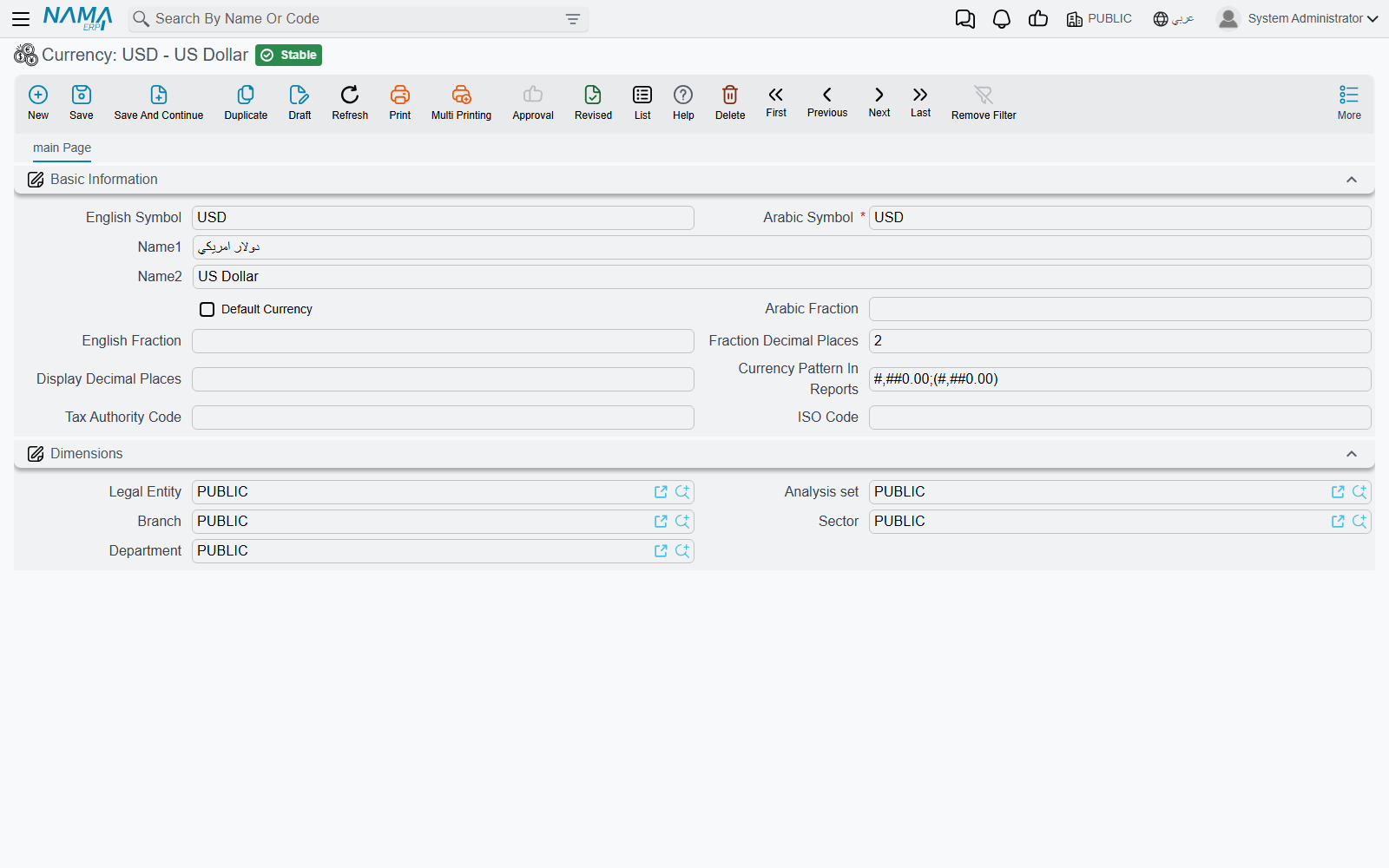Open the chat messages icon
This screenshot has height=868, width=1389.
point(965,19)
